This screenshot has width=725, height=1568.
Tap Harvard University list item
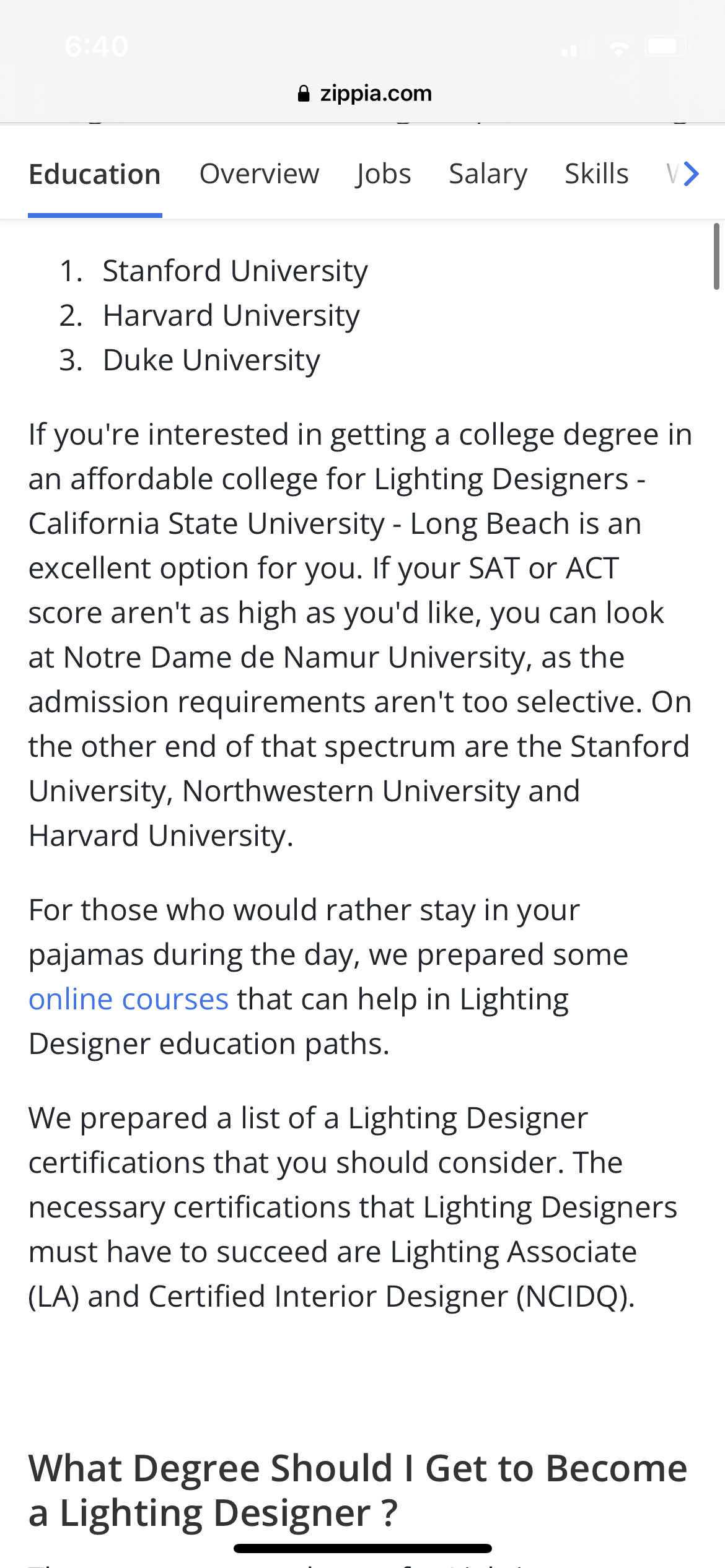[231, 316]
